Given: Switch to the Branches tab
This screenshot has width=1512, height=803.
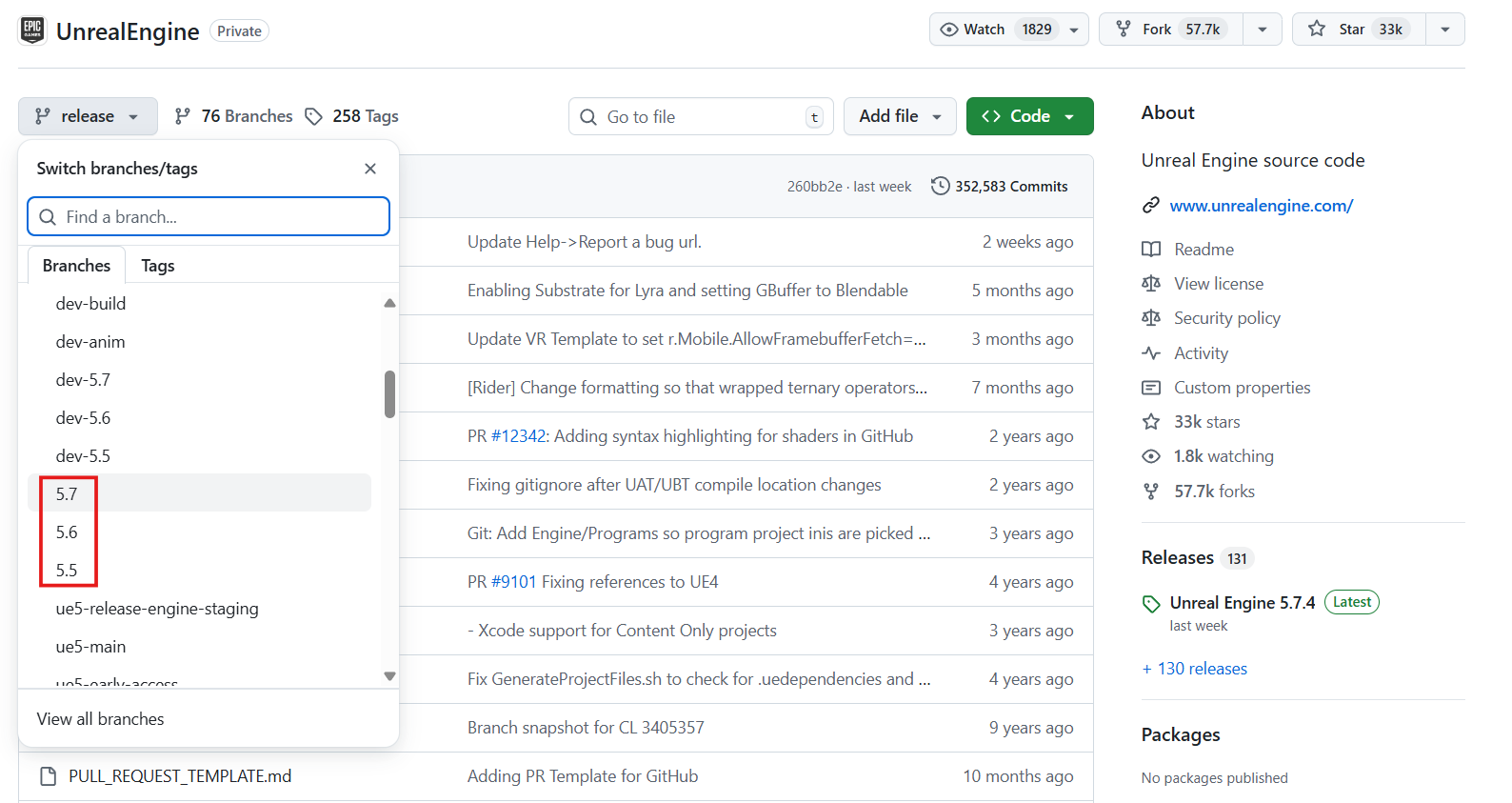Looking at the screenshot, I should pyautogui.click(x=76, y=266).
